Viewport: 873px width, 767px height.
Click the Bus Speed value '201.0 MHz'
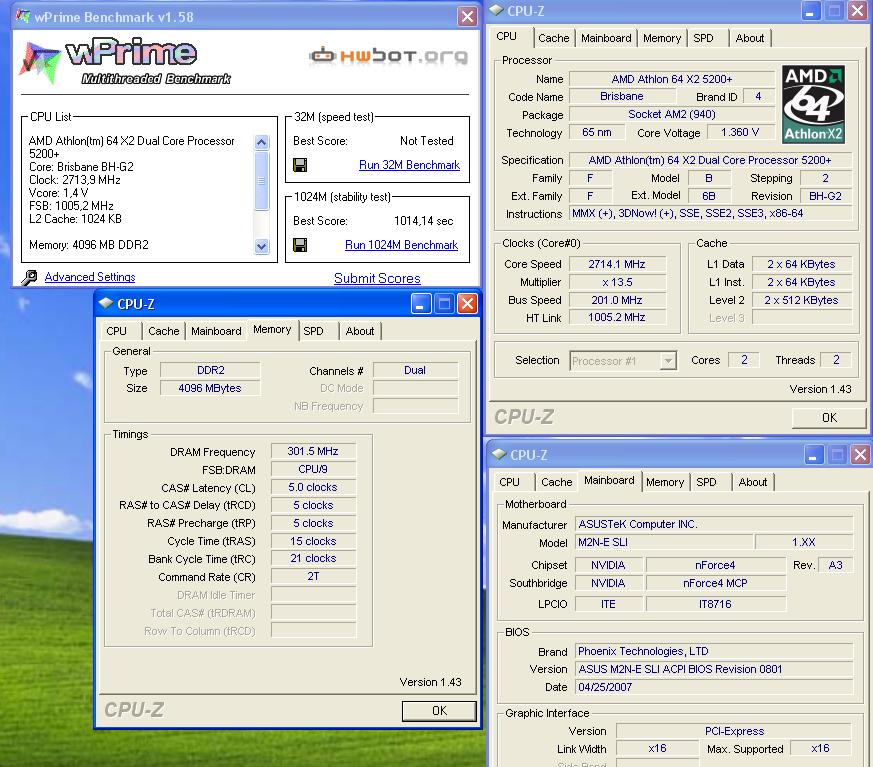617,300
